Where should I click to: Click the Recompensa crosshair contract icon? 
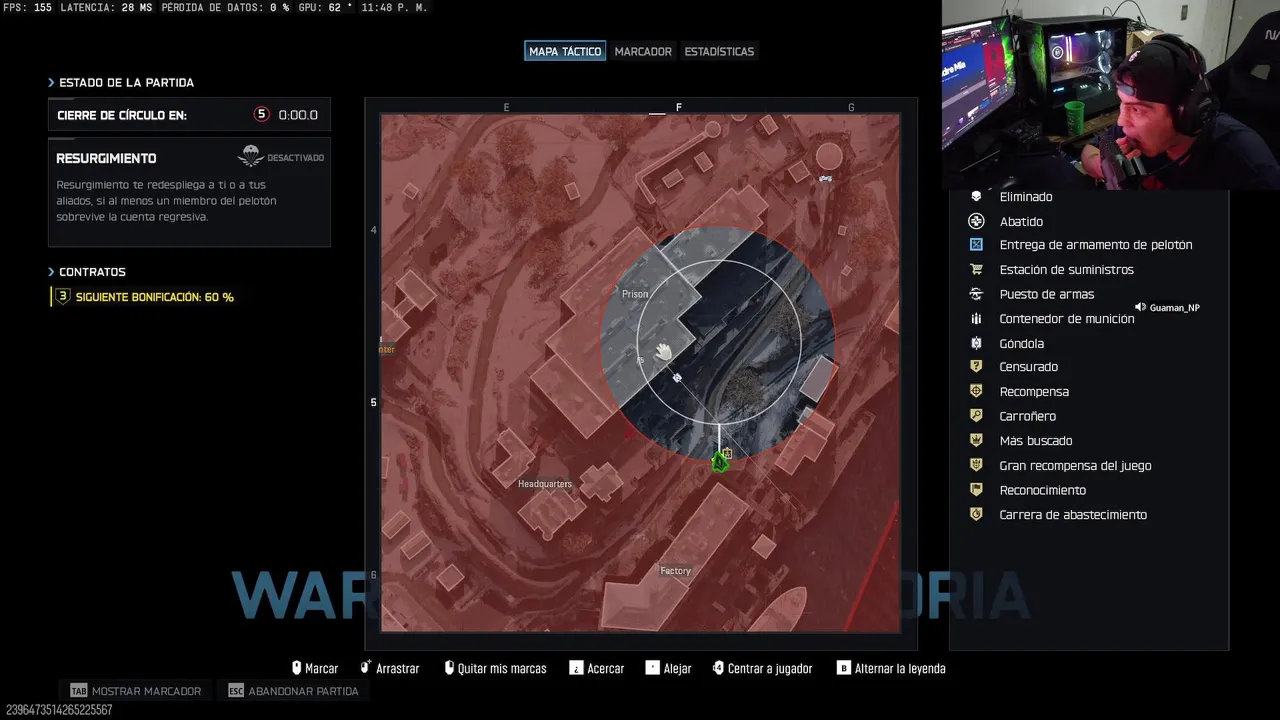[976, 392]
